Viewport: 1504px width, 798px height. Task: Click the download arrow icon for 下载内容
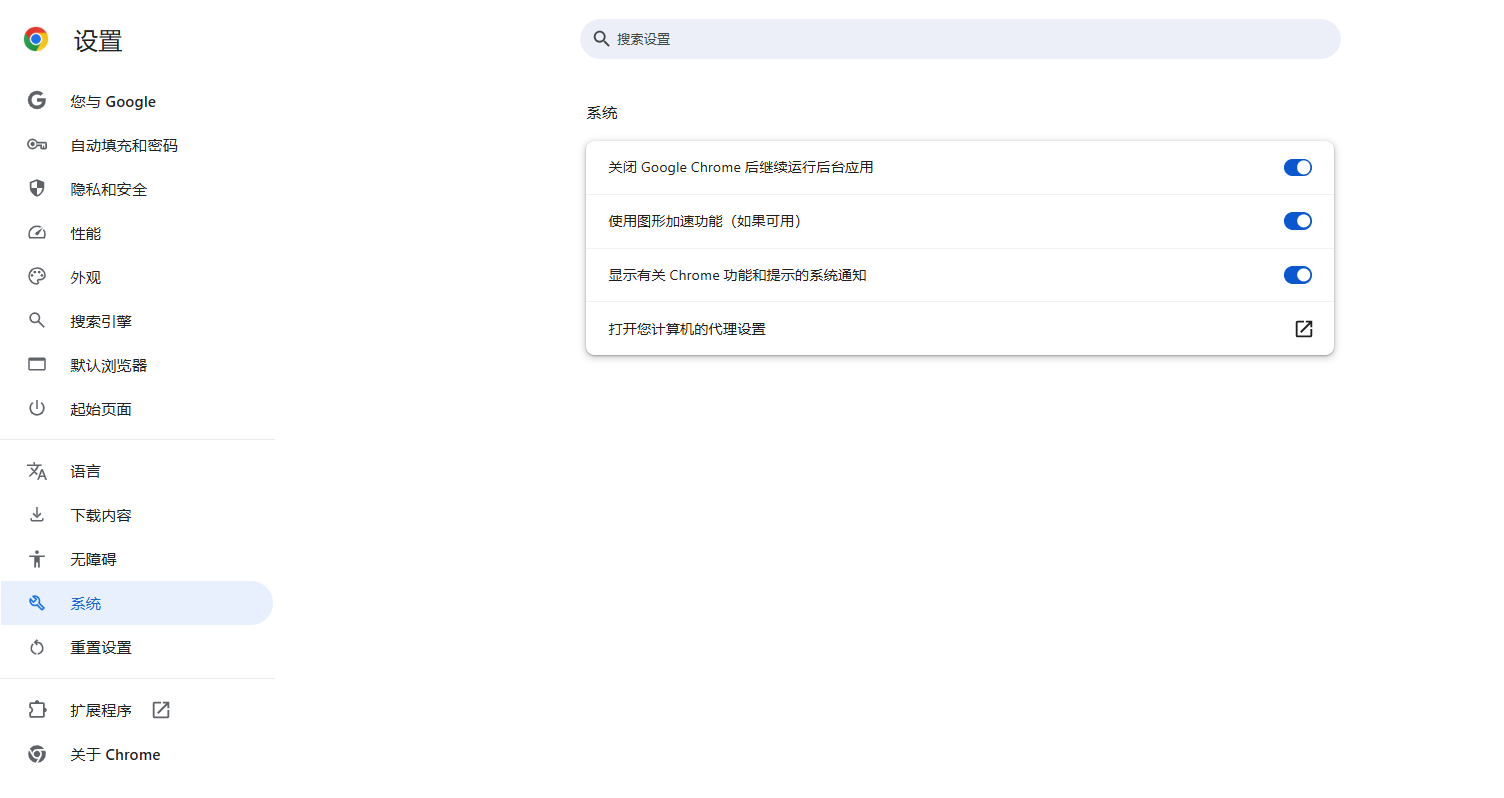point(37,515)
